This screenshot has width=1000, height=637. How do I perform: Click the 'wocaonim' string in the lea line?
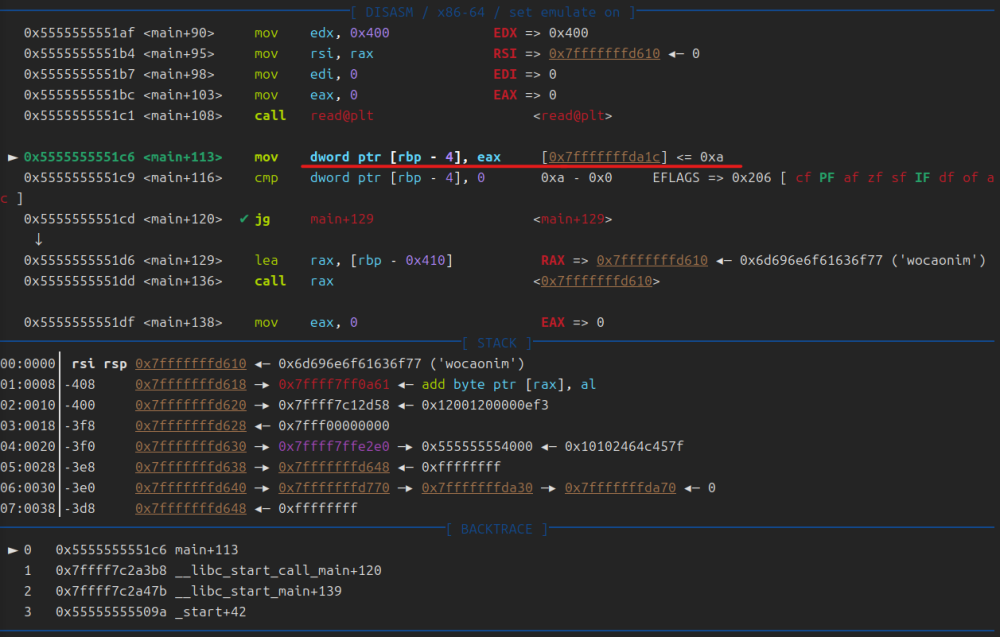coord(945,260)
